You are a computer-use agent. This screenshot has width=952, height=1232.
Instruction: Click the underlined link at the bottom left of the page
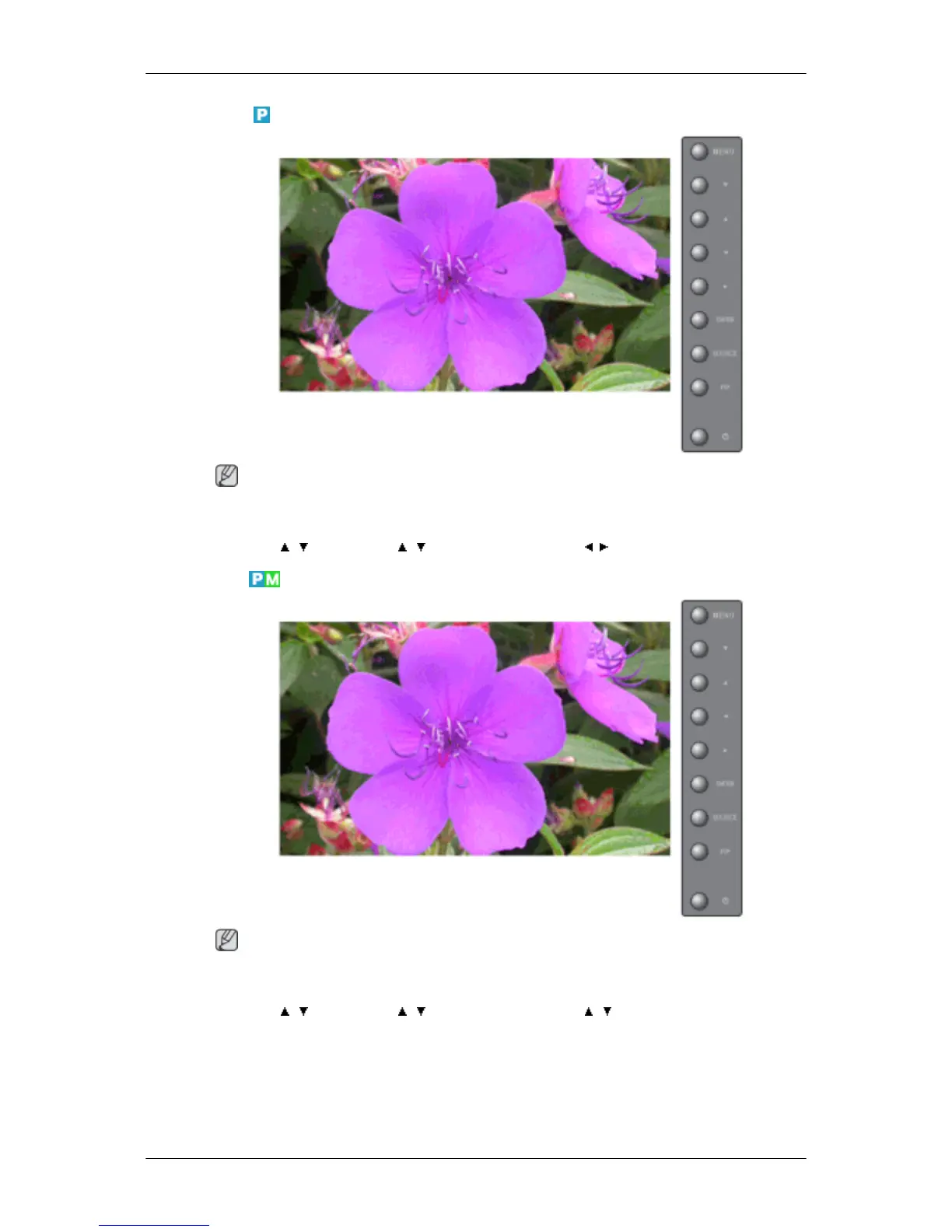click(154, 1226)
